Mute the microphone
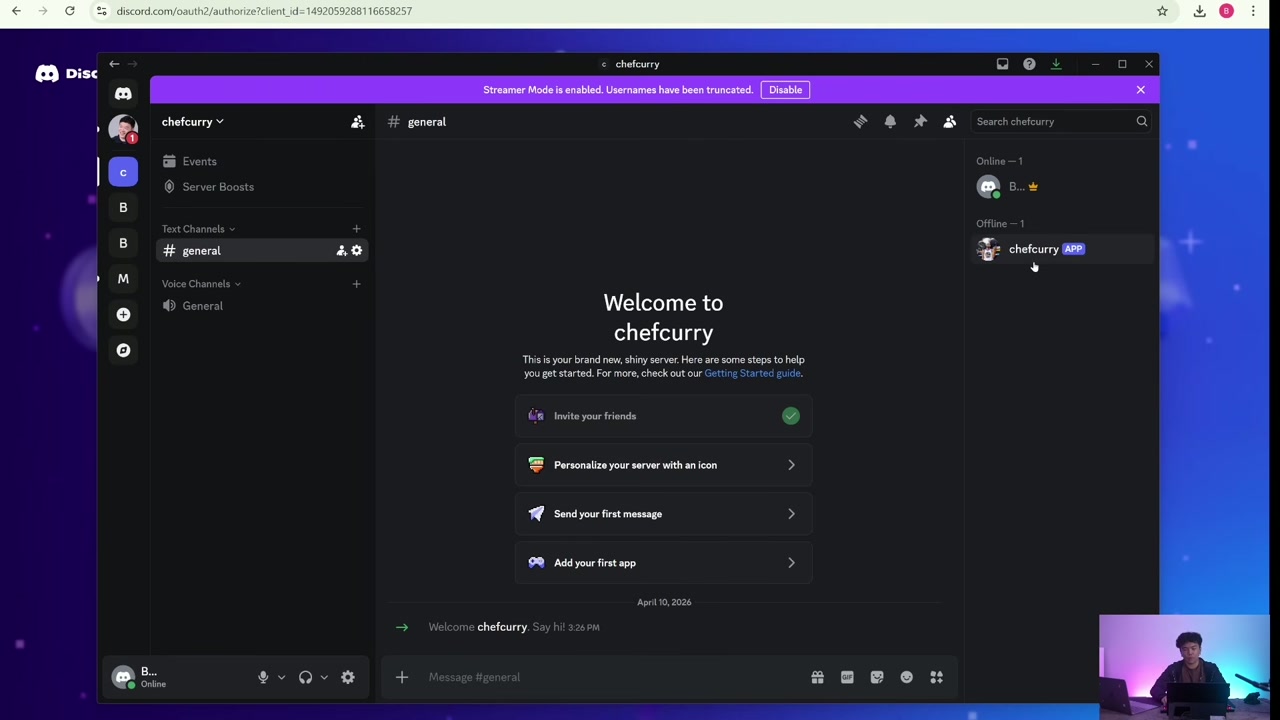 click(x=263, y=677)
